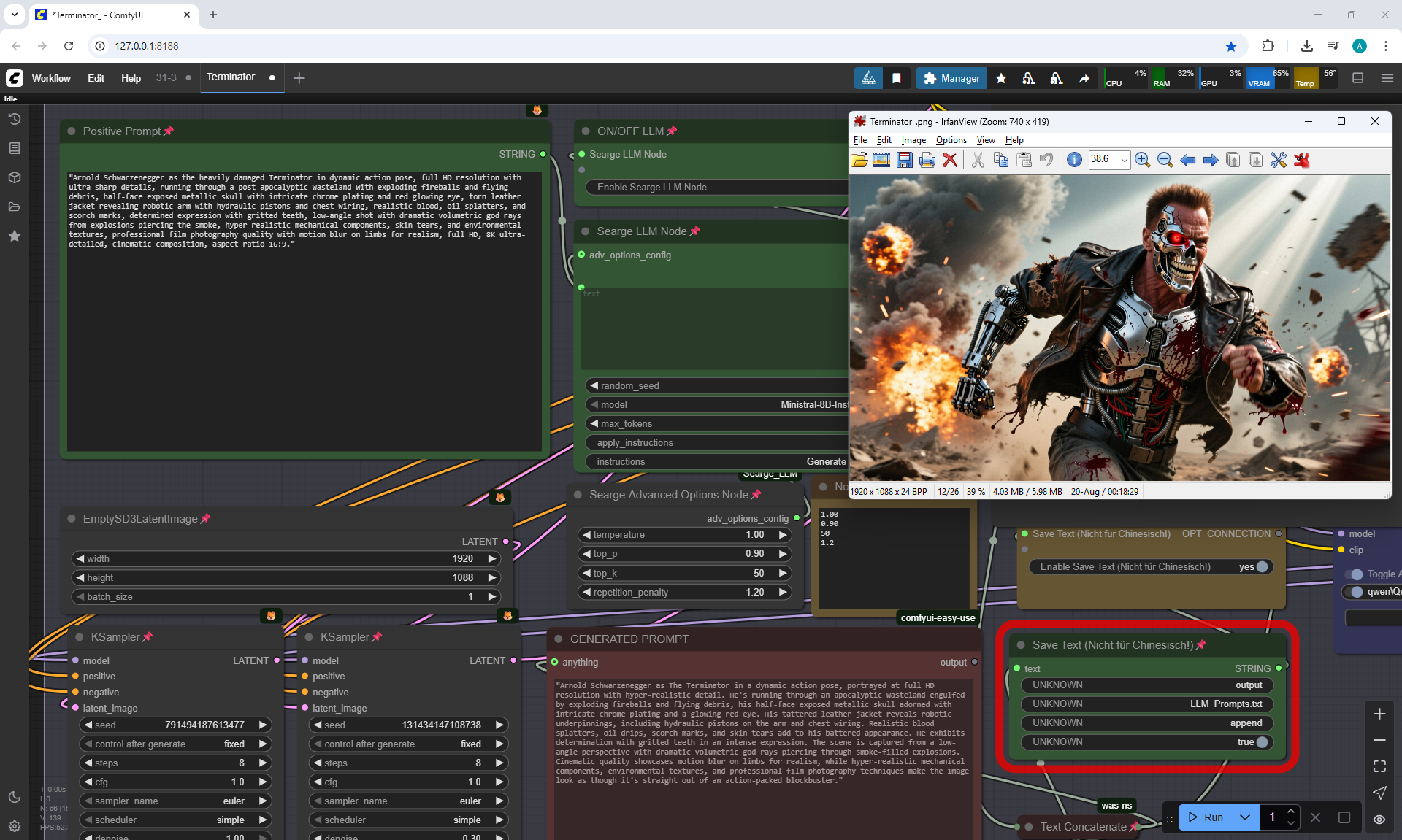Expand the Run button dropdown arrow

1245,817
